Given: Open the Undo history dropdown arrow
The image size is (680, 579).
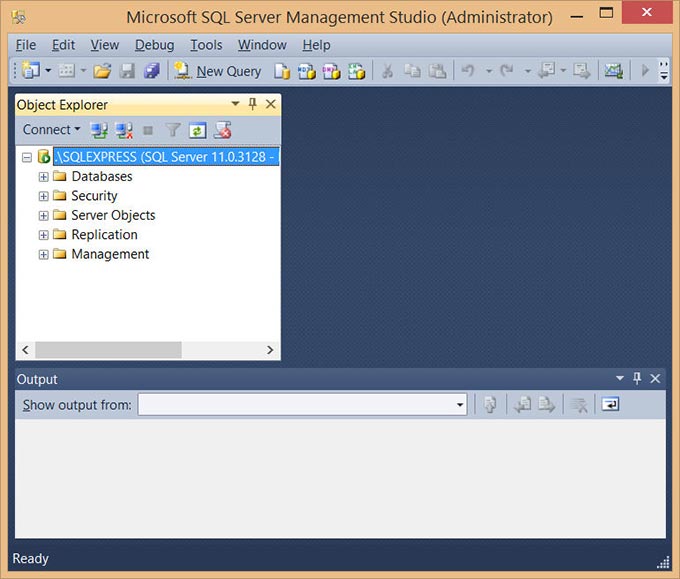Looking at the screenshot, I should point(489,71).
